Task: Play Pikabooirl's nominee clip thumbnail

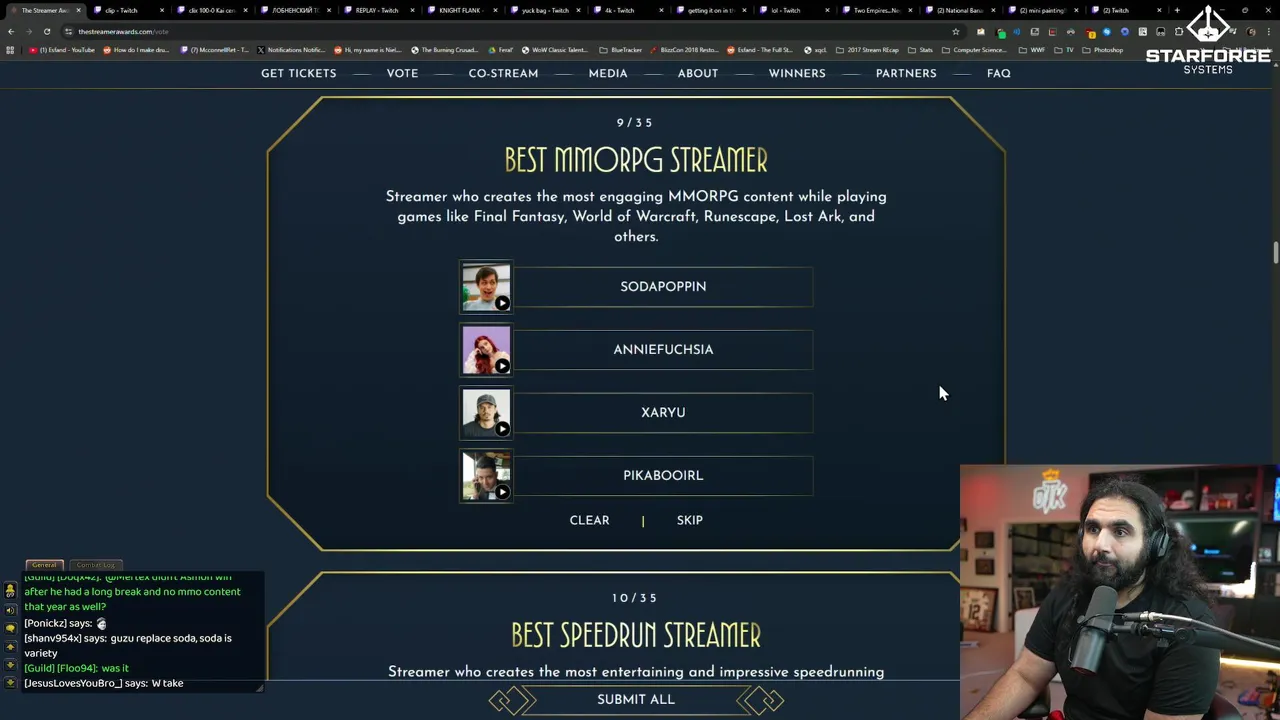Action: pos(486,476)
